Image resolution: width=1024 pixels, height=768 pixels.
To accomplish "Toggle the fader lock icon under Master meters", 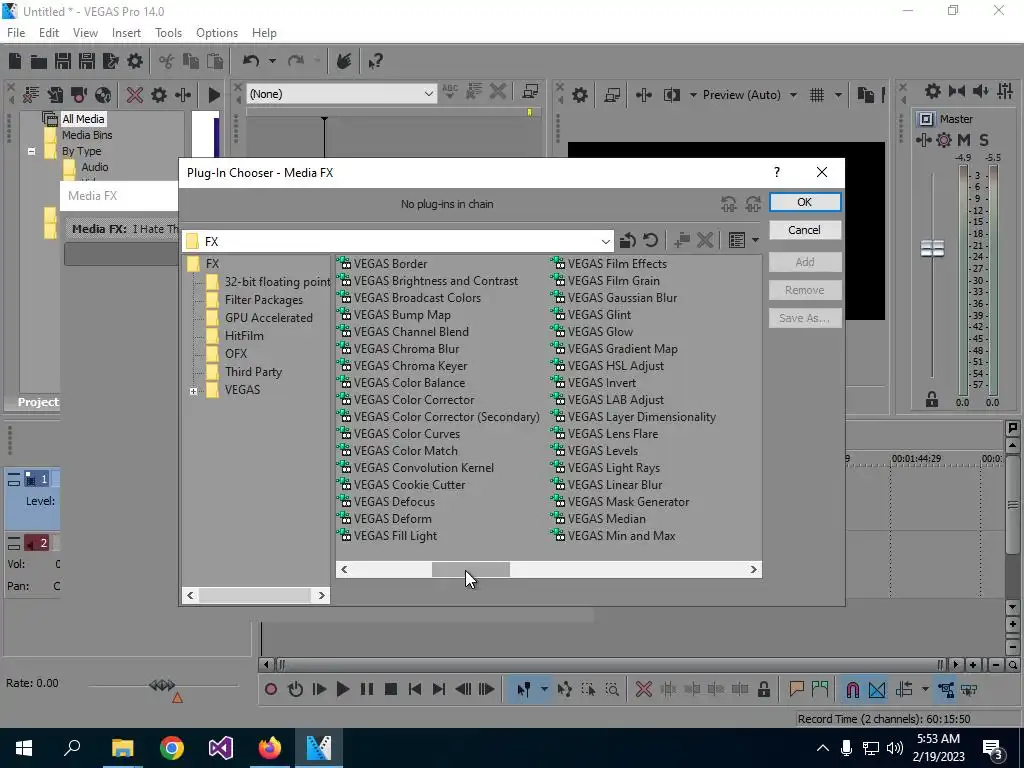I will tap(932, 399).
